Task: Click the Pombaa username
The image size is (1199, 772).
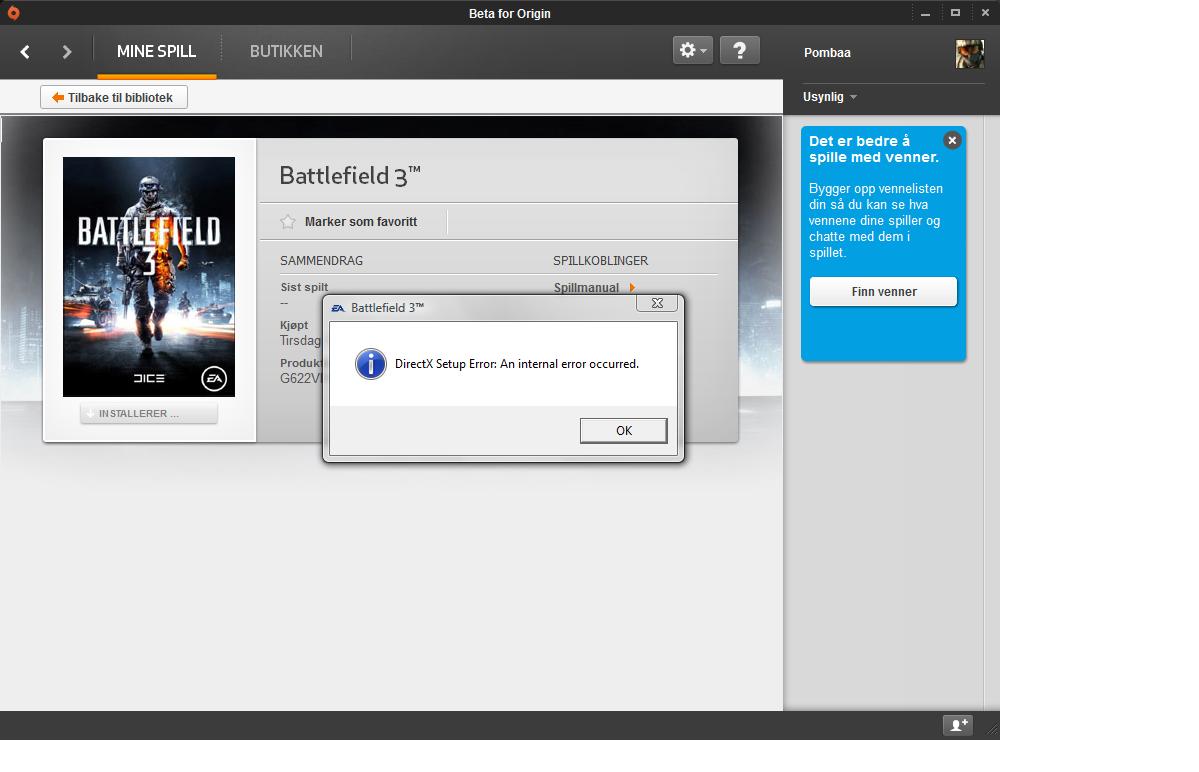Action: click(827, 53)
